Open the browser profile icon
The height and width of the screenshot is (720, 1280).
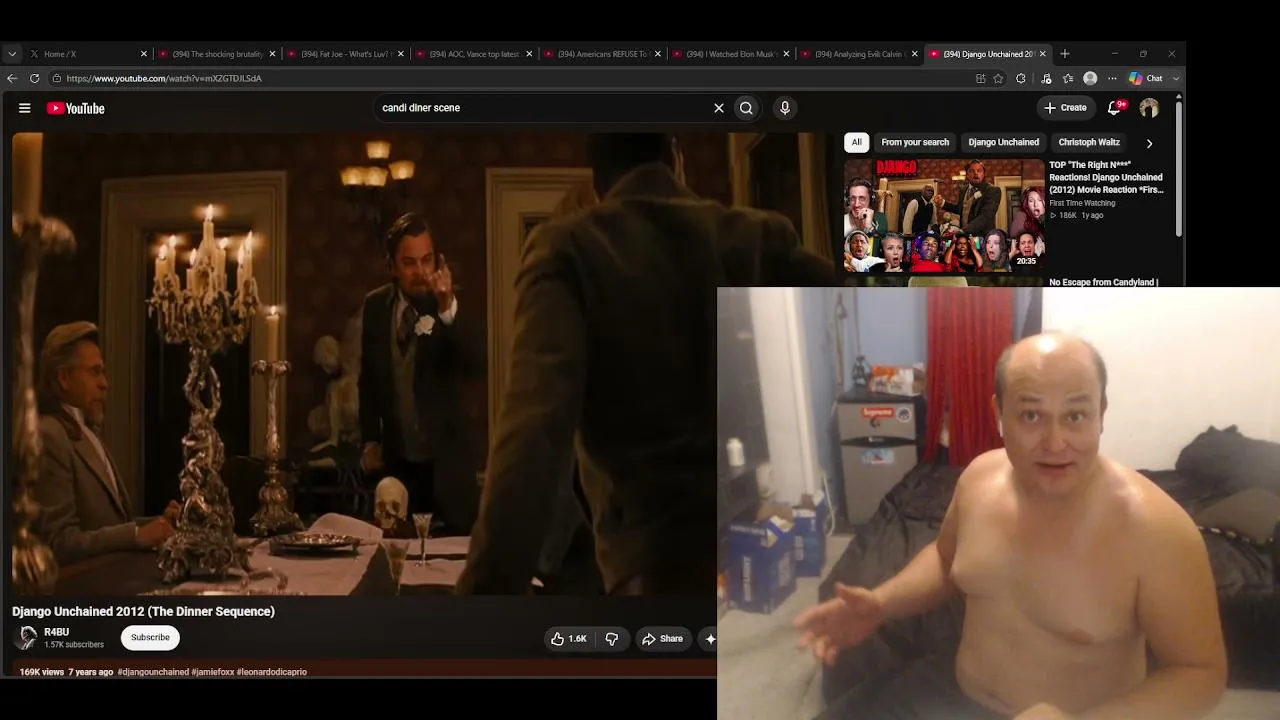[1090, 78]
